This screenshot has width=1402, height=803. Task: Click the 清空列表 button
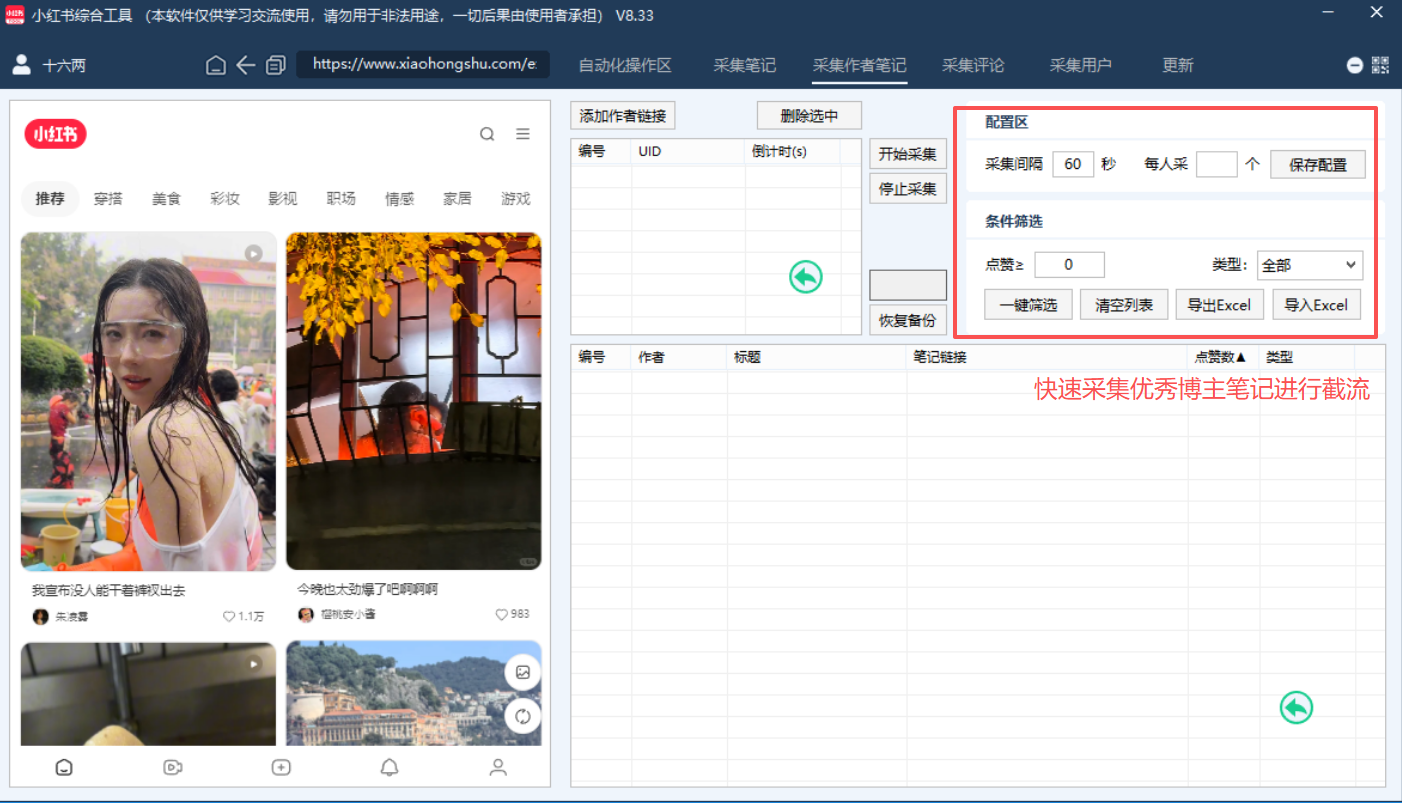(x=1124, y=305)
